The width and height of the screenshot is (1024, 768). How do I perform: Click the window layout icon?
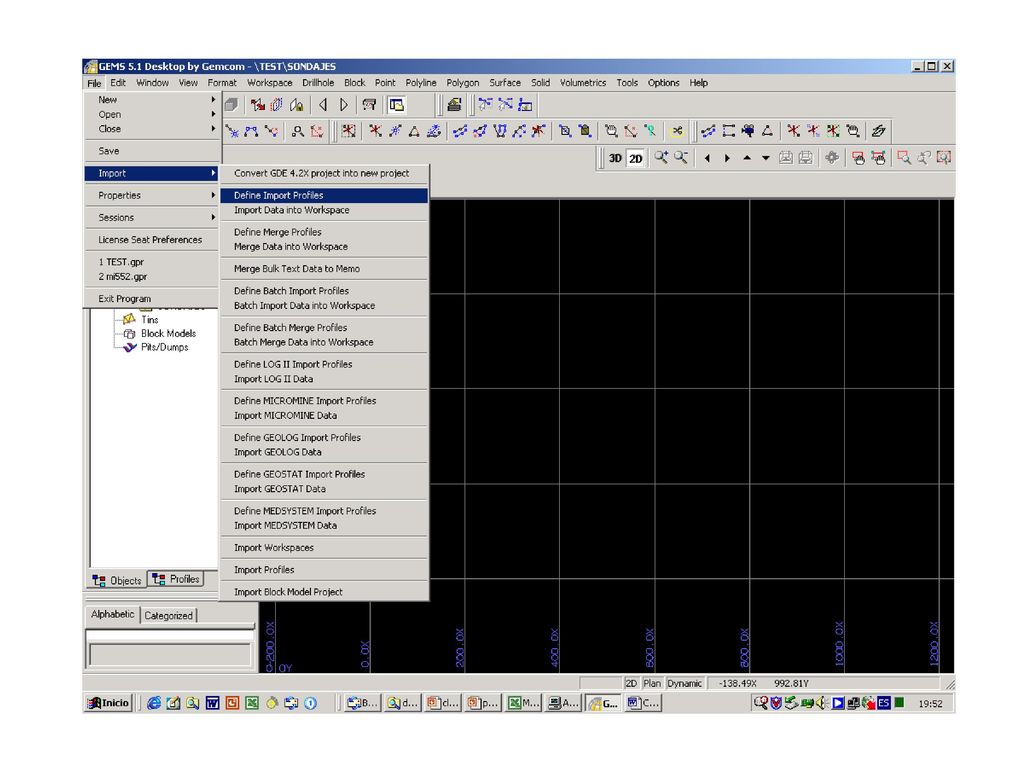pos(396,104)
